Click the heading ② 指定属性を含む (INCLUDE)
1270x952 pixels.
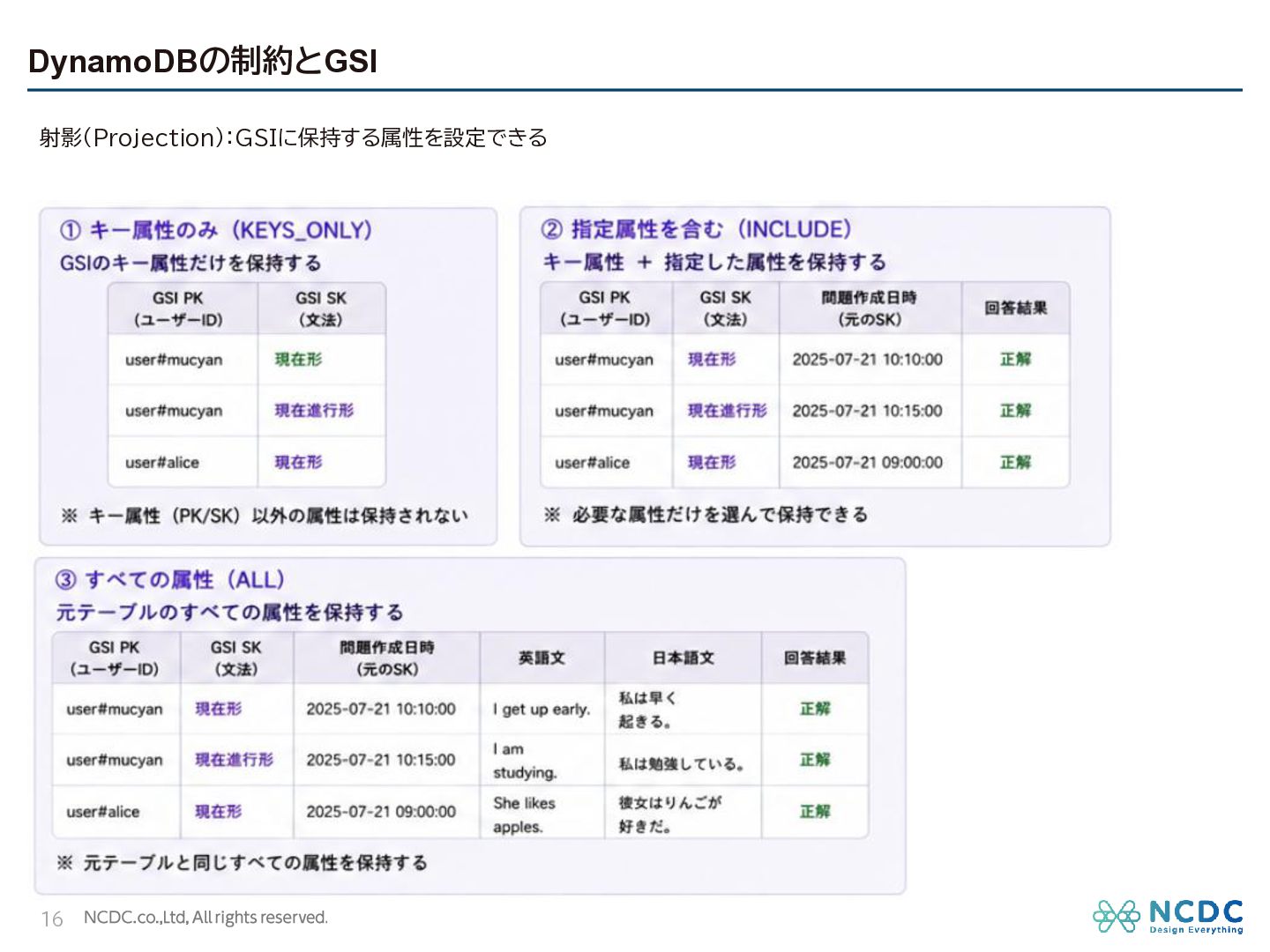[697, 229]
